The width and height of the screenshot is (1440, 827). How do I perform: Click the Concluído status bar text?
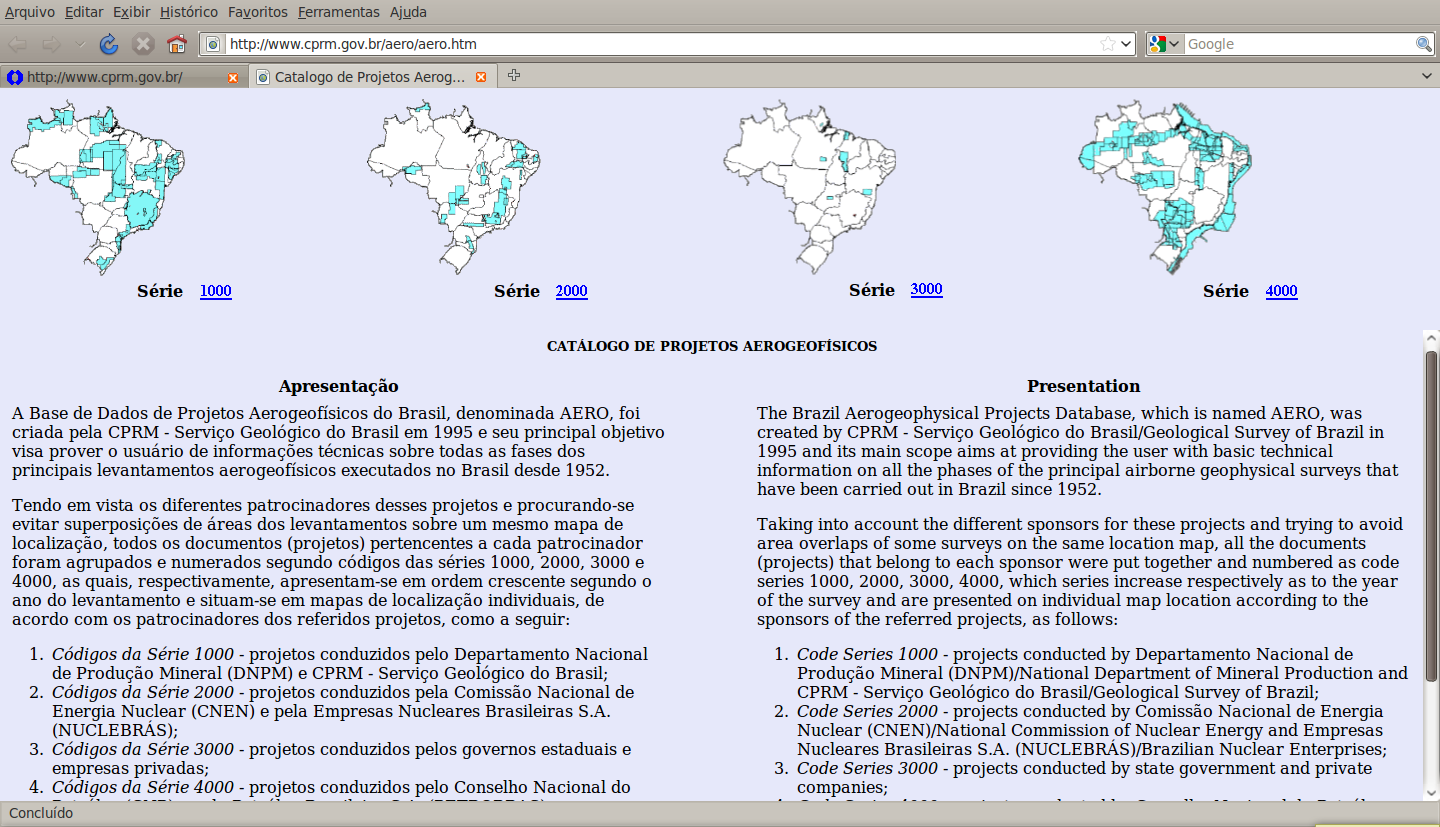point(41,813)
